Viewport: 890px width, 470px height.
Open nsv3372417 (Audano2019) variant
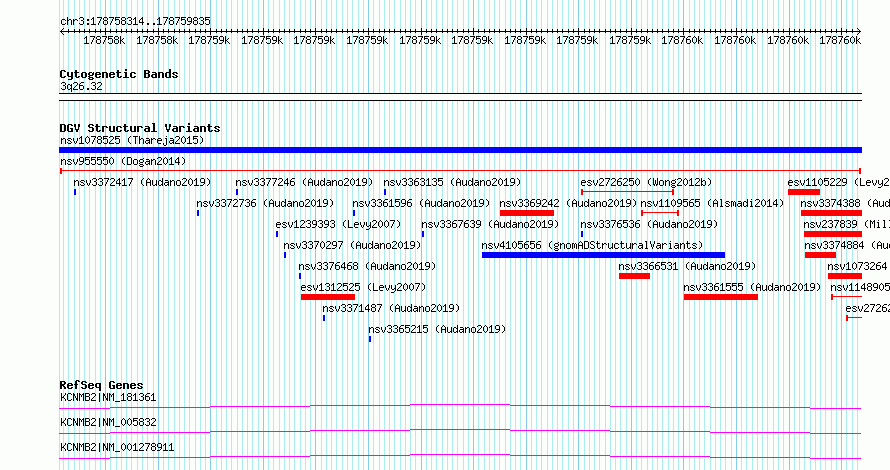tap(142, 182)
